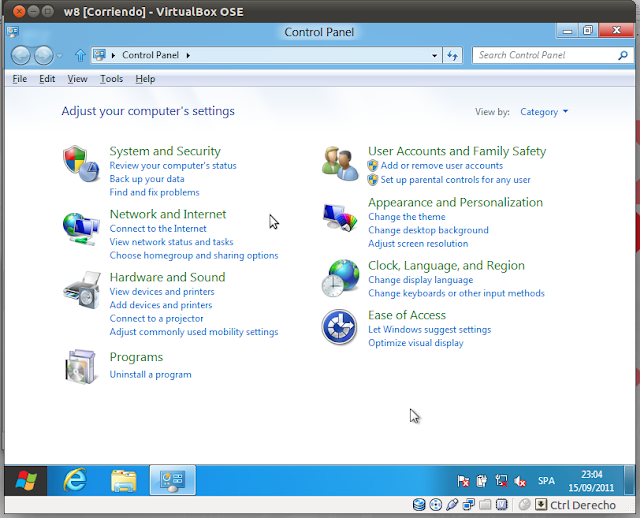Open the Hardware and Sound printer icon
Image resolution: width=640 pixels, height=518 pixels.
[82, 290]
